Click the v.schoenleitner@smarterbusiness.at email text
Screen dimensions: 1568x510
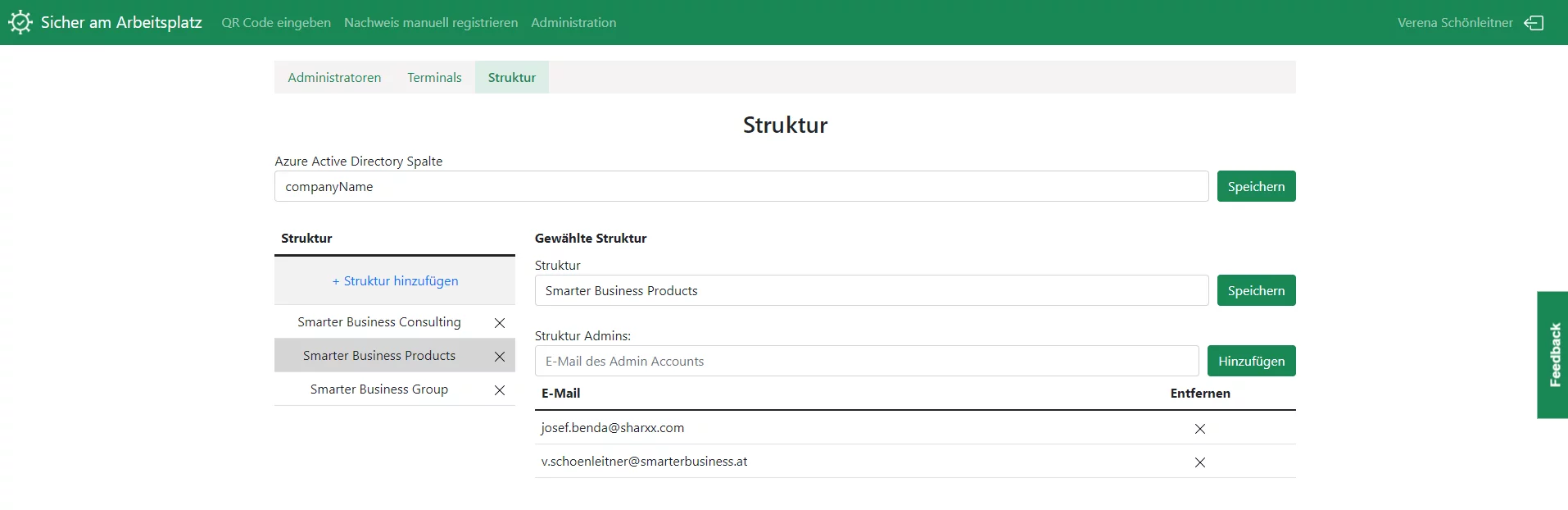click(x=644, y=462)
